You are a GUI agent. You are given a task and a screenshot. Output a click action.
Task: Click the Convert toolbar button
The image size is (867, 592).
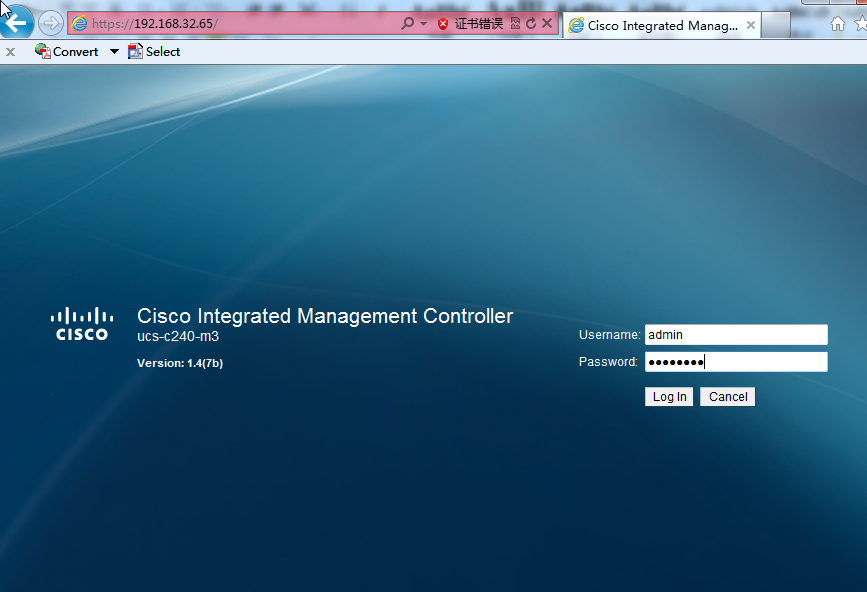click(66, 51)
